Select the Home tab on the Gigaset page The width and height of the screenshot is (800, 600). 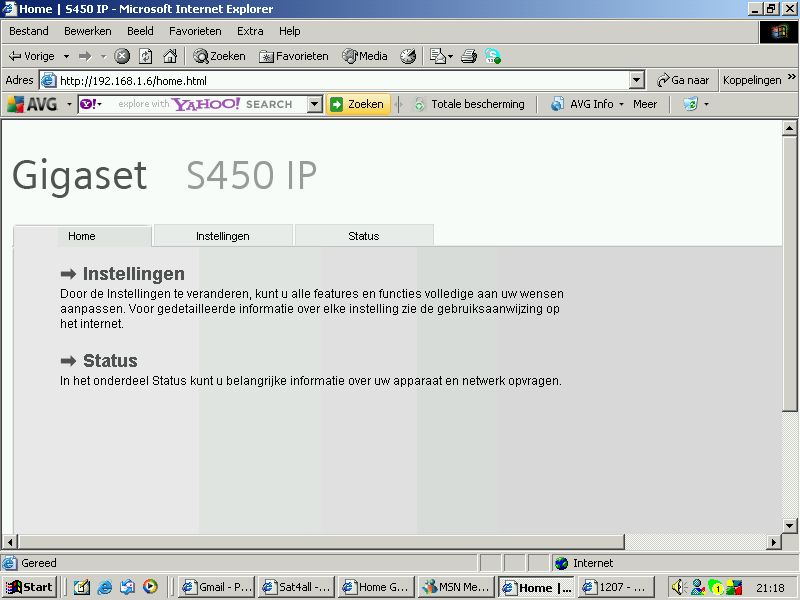click(82, 236)
